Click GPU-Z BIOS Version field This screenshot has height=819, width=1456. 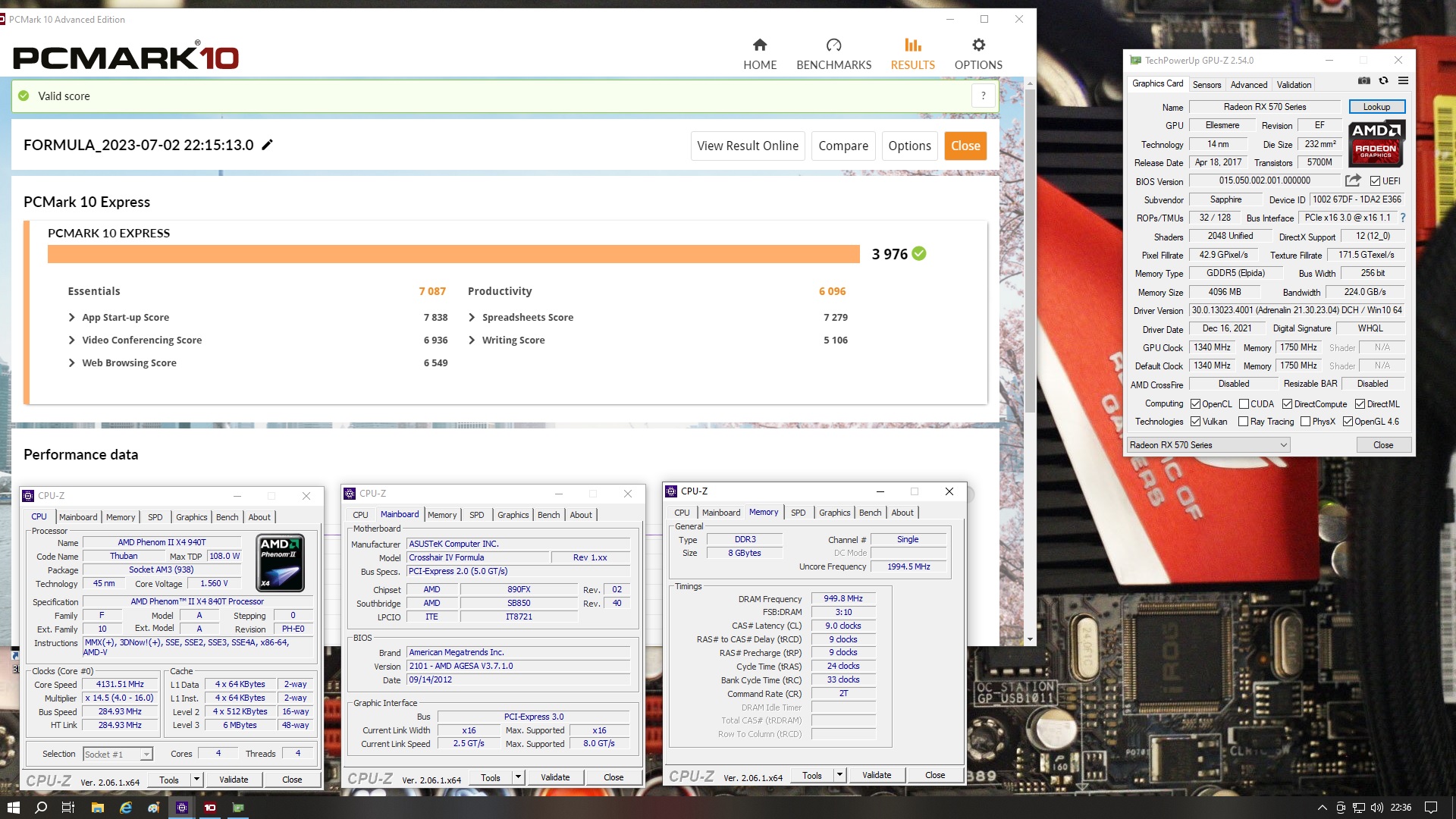1264,180
